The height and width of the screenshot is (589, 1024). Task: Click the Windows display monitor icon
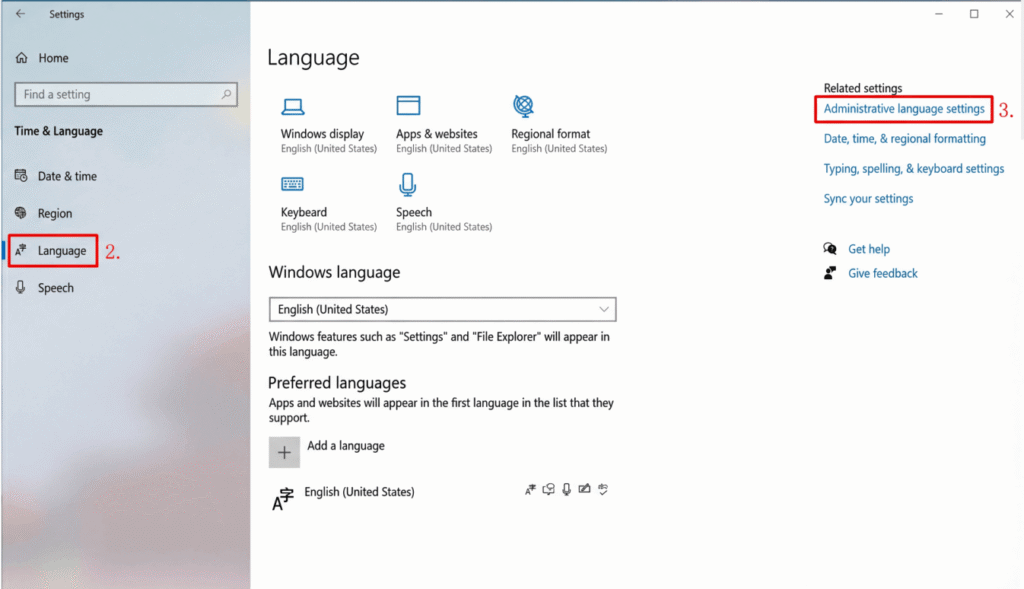click(x=293, y=106)
